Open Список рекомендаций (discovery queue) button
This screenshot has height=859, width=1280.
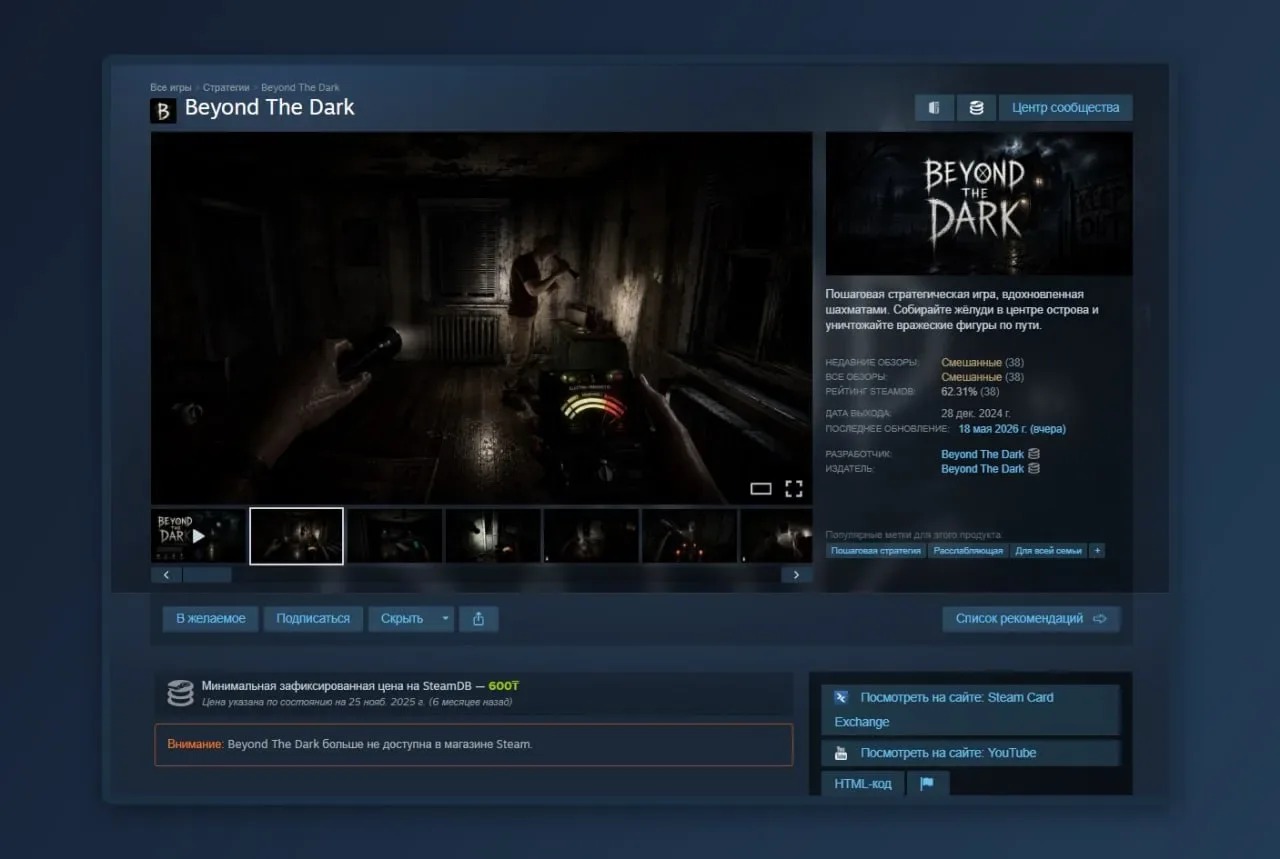[x=1031, y=619]
